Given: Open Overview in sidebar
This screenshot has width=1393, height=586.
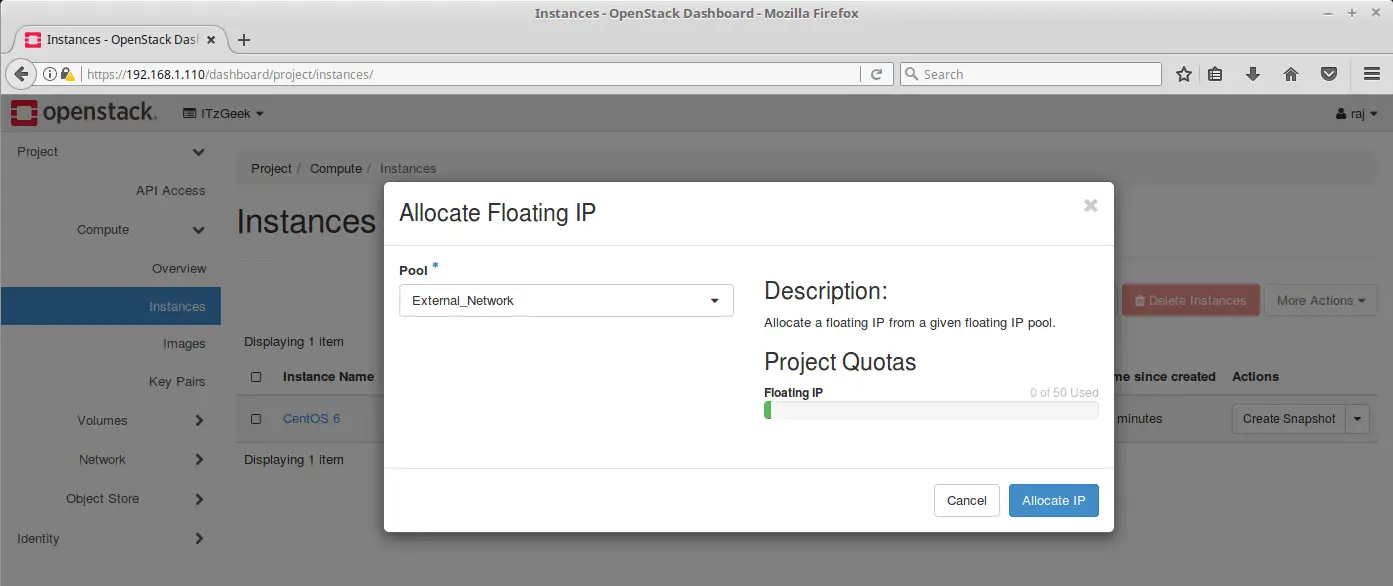Looking at the screenshot, I should pyautogui.click(x=179, y=269).
